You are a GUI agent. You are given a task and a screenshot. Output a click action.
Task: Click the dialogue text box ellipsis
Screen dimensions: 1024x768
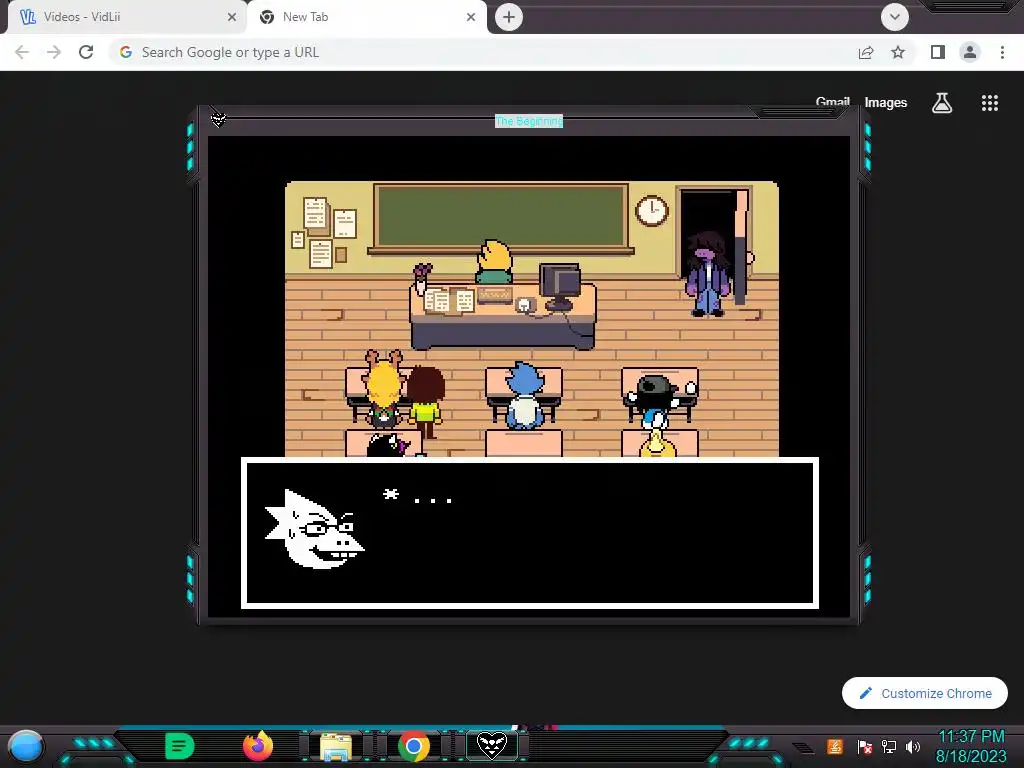(x=433, y=500)
